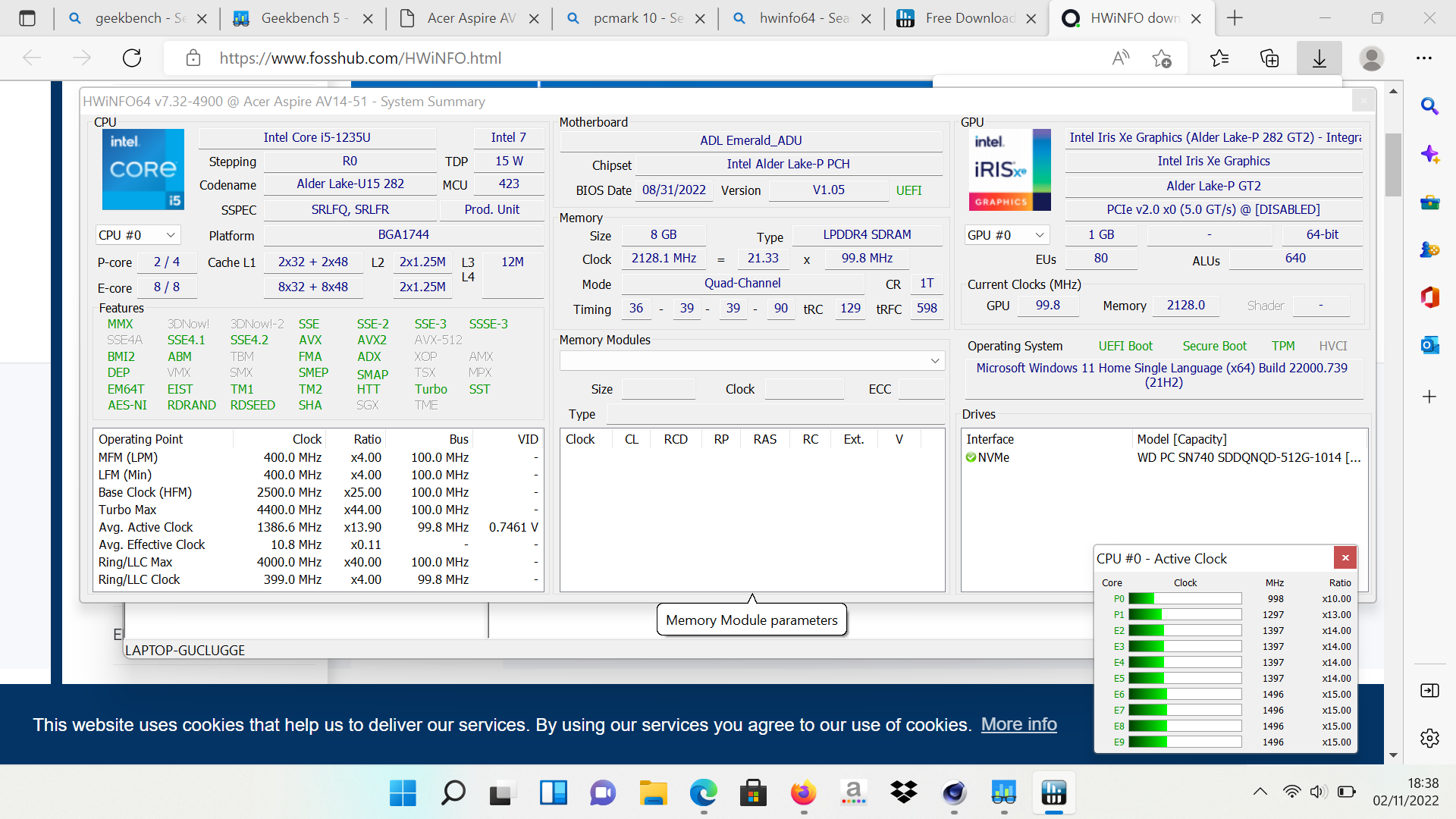Expand the CPU #0 selector dropdown

tap(137, 235)
